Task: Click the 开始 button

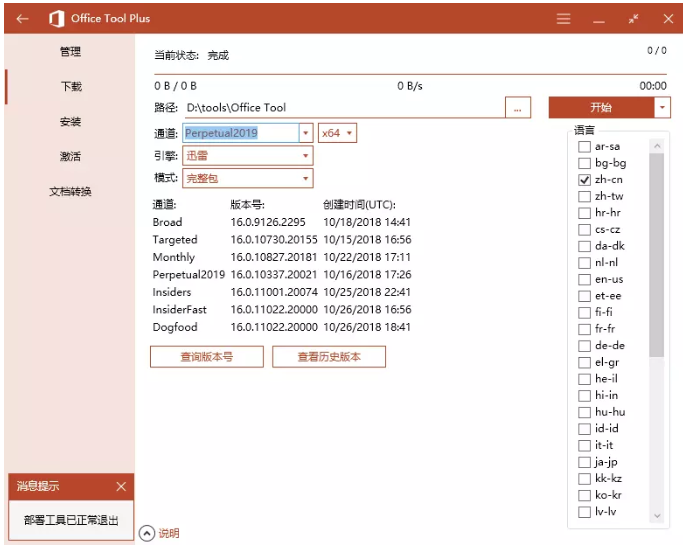Action: click(601, 108)
